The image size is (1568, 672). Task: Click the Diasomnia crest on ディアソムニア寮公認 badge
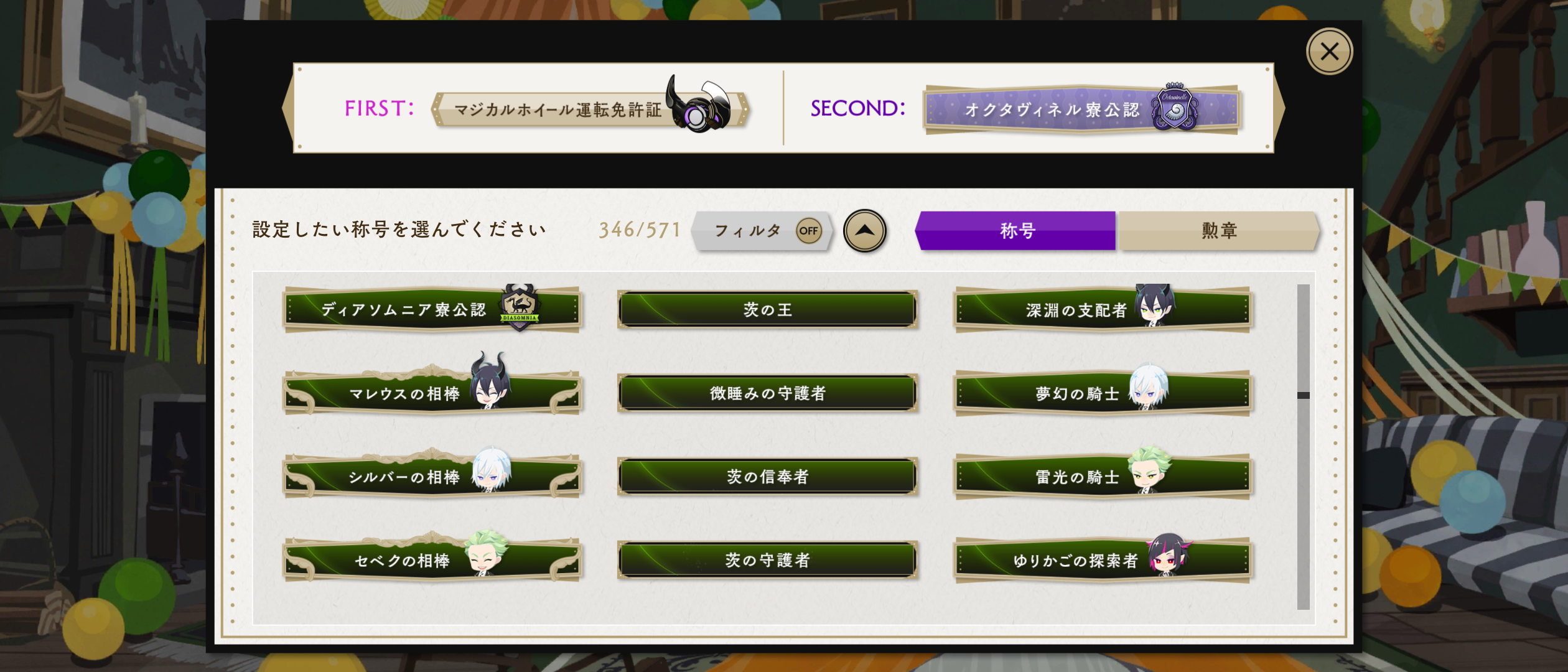tap(520, 307)
